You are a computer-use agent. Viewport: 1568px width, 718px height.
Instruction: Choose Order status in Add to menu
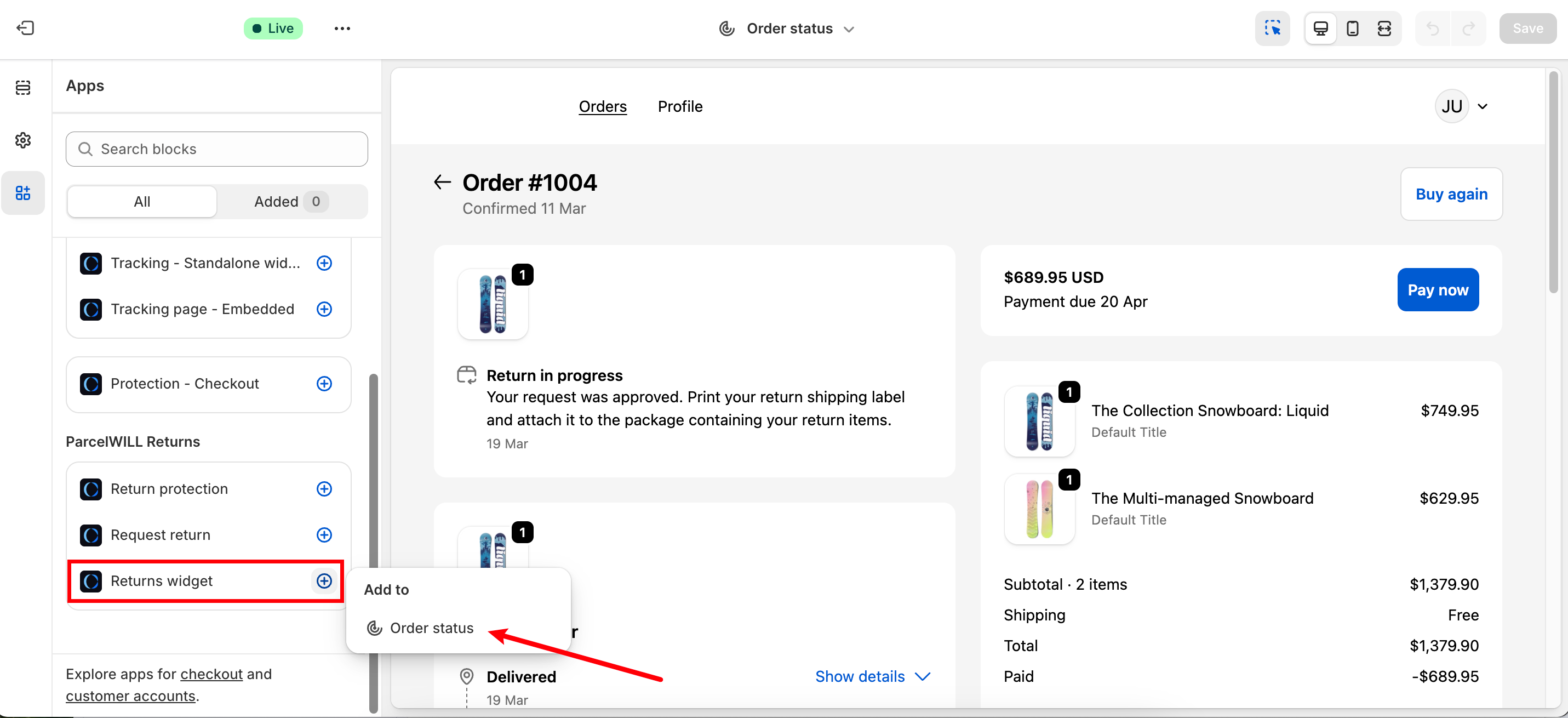pyautogui.click(x=431, y=628)
